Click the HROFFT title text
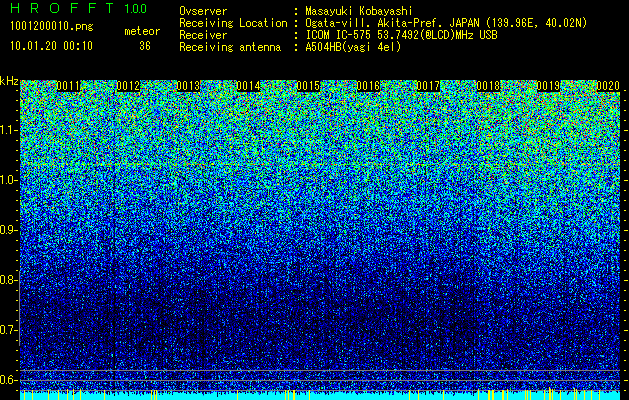629x400 pixels. 62,8
